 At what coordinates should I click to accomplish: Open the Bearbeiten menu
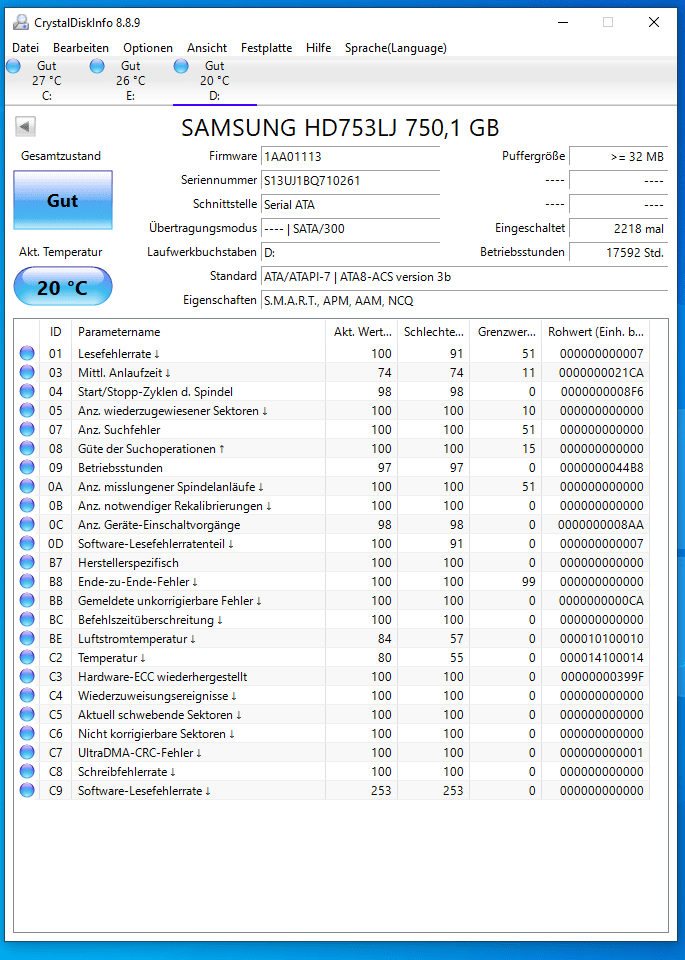pos(81,48)
